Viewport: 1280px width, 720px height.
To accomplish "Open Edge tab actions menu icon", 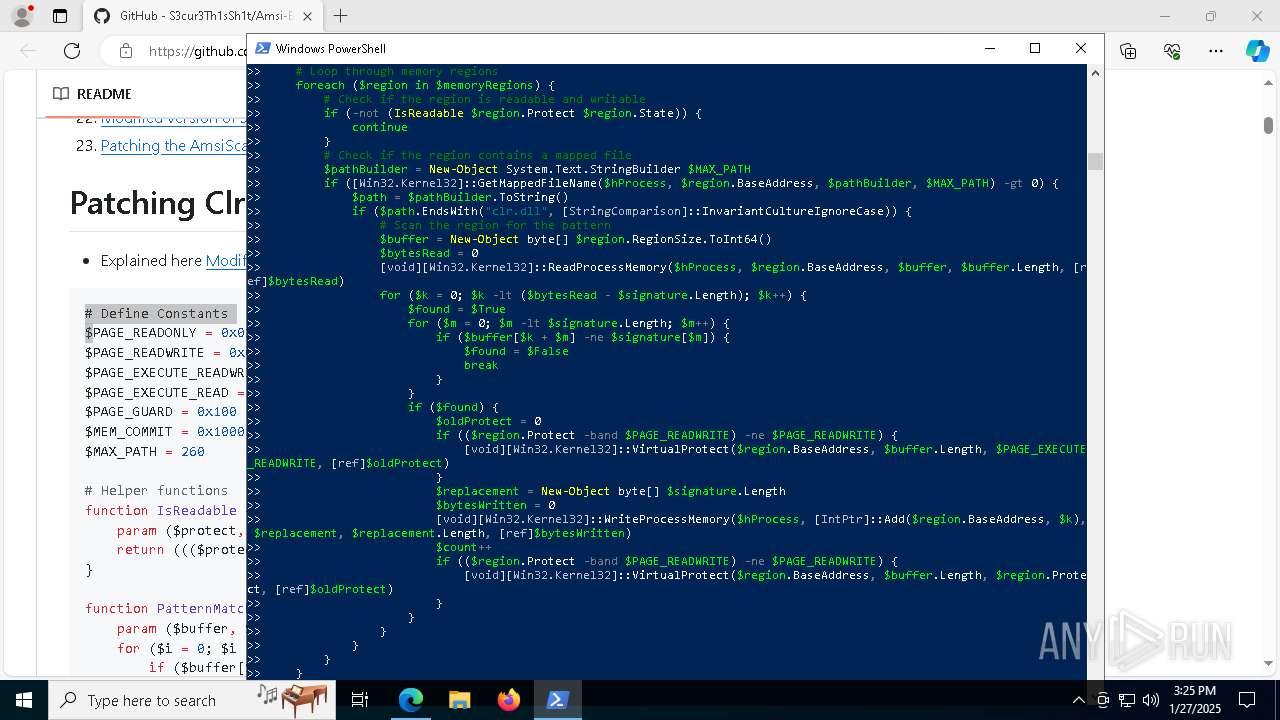I will tap(60, 16).
